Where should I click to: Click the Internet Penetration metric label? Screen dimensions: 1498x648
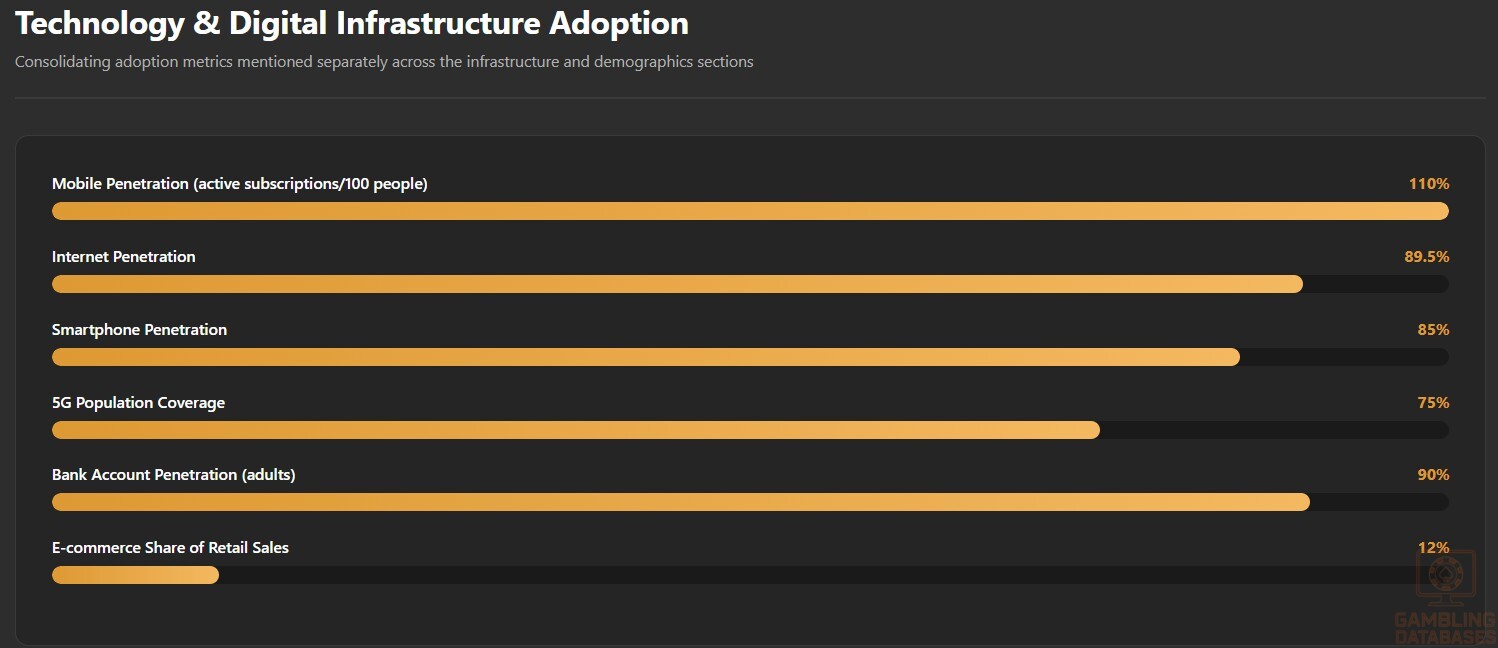pos(124,257)
